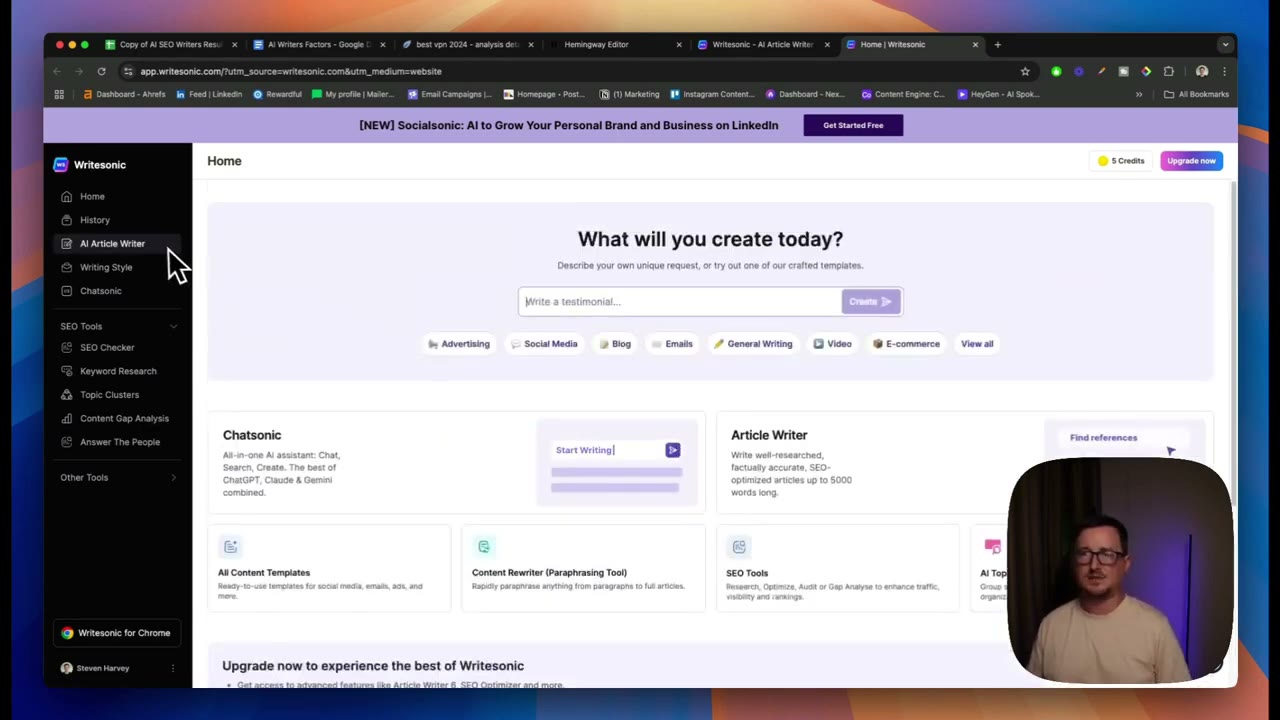This screenshot has height=720, width=1280.
Task: Click the Writesonic logo in sidebar
Action: coord(61,165)
